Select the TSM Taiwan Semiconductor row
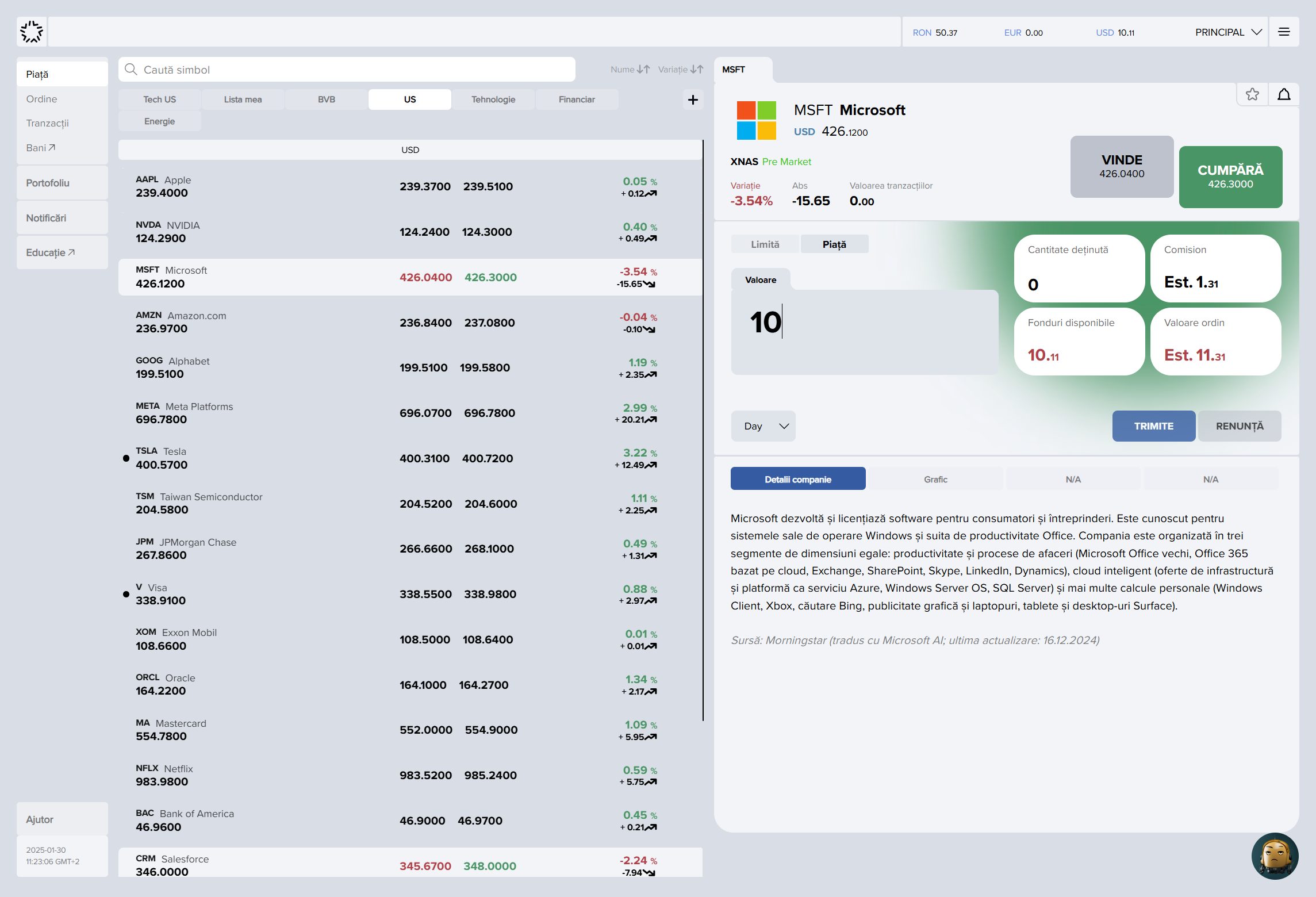Viewport: 1316px width, 897px height. pyautogui.click(x=410, y=503)
